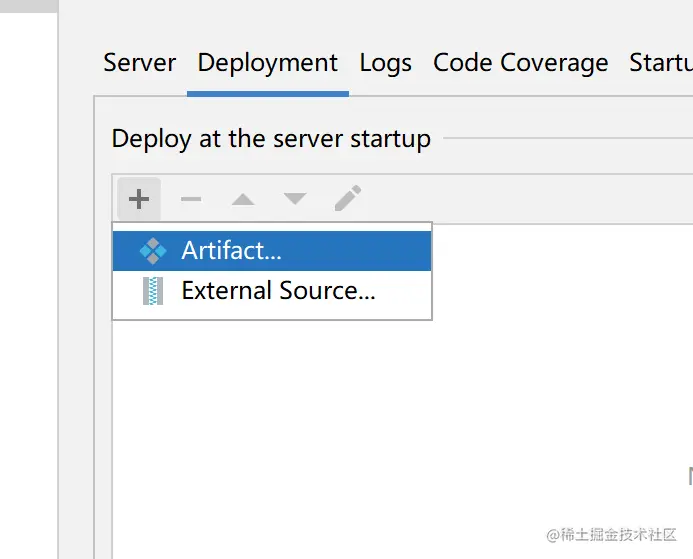Open the Logs tab
693x559 pixels.
click(x=385, y=63)
